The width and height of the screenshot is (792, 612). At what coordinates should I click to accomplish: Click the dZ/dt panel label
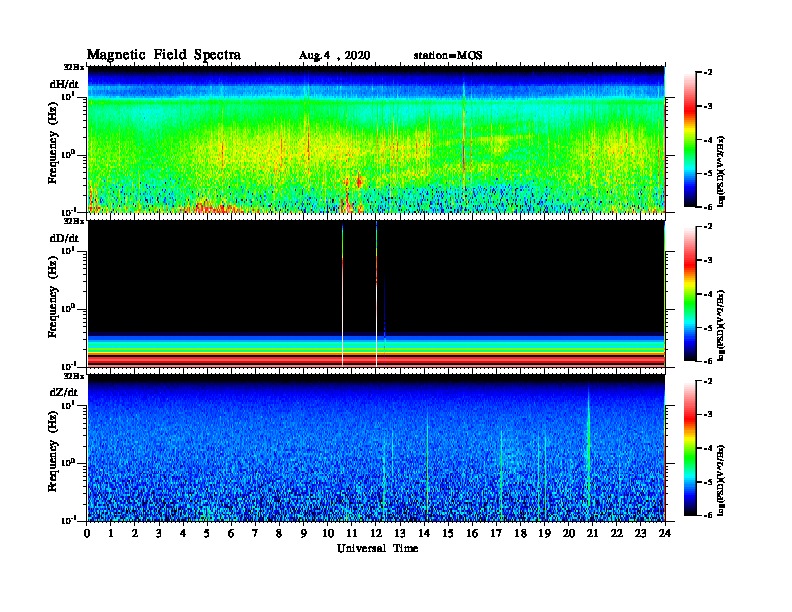click(64, 392)
